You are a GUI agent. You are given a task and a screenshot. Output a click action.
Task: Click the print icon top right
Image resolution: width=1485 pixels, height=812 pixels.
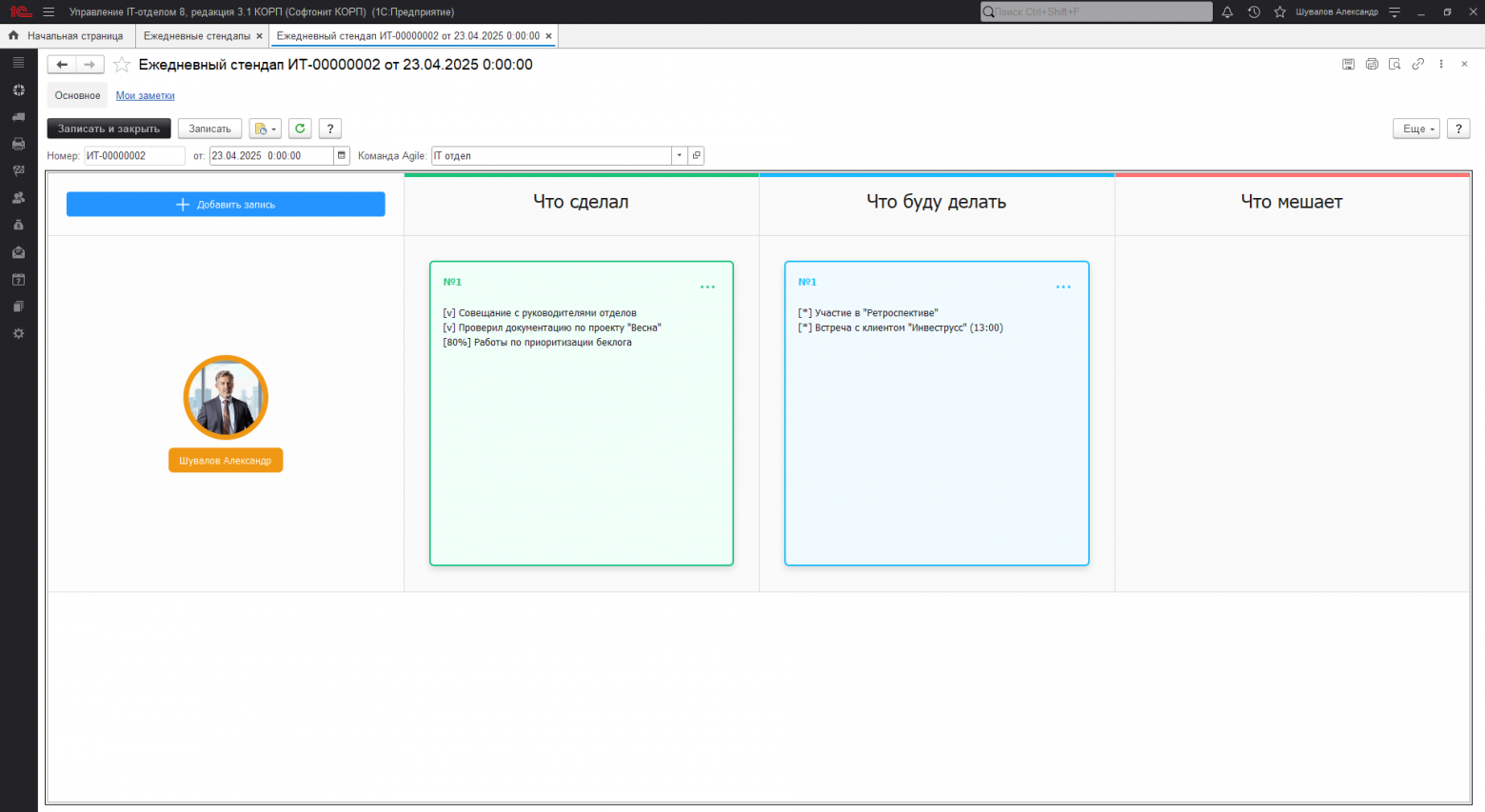tap(1372, 64)
